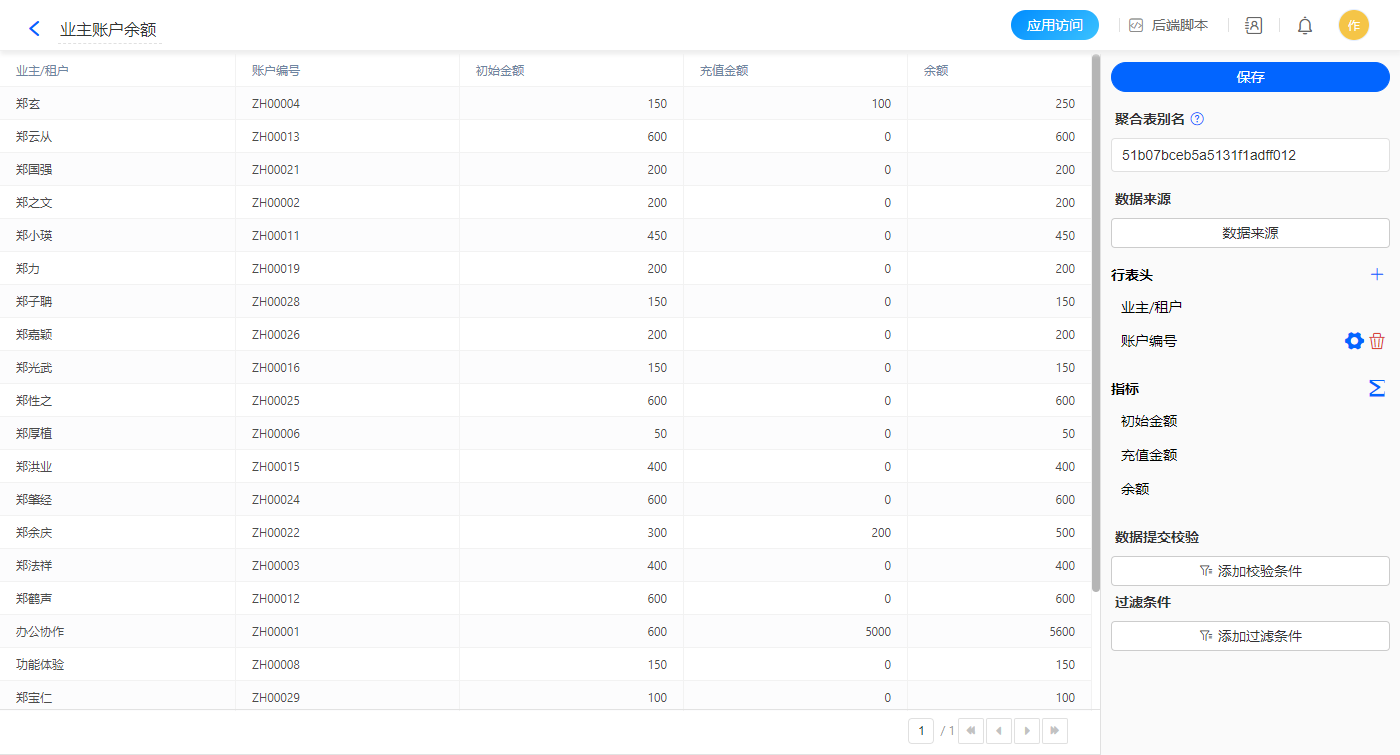
Task: Click the yellow 作 user avatar
Action: point(1353,26)
